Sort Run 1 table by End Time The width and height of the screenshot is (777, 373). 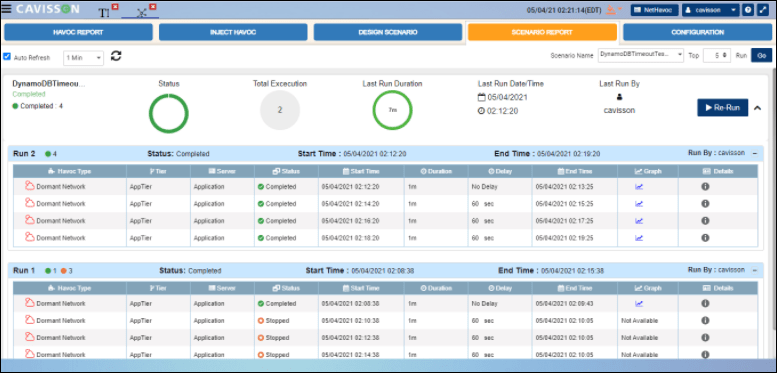575,288
